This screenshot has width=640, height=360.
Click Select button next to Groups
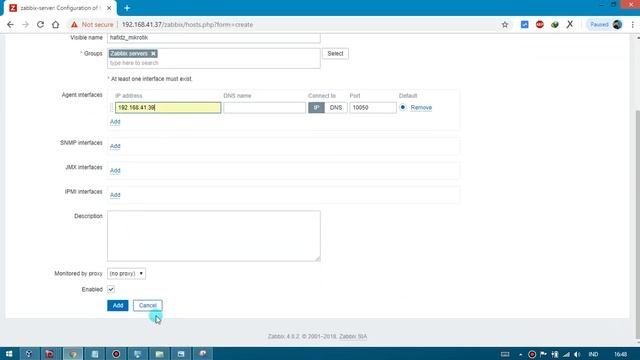(x=335, y=53)
